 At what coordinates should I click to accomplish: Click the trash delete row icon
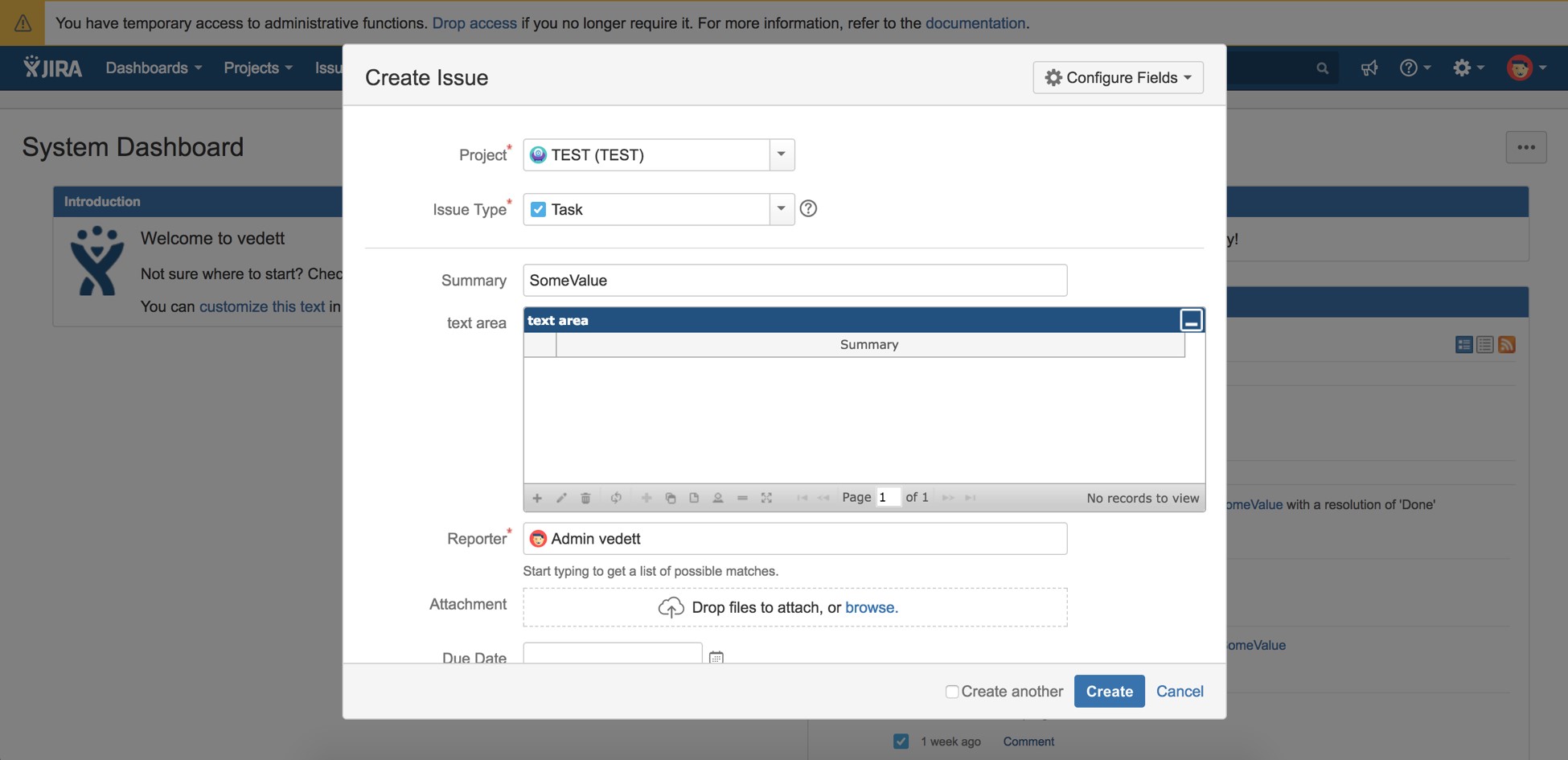(585, 498)
